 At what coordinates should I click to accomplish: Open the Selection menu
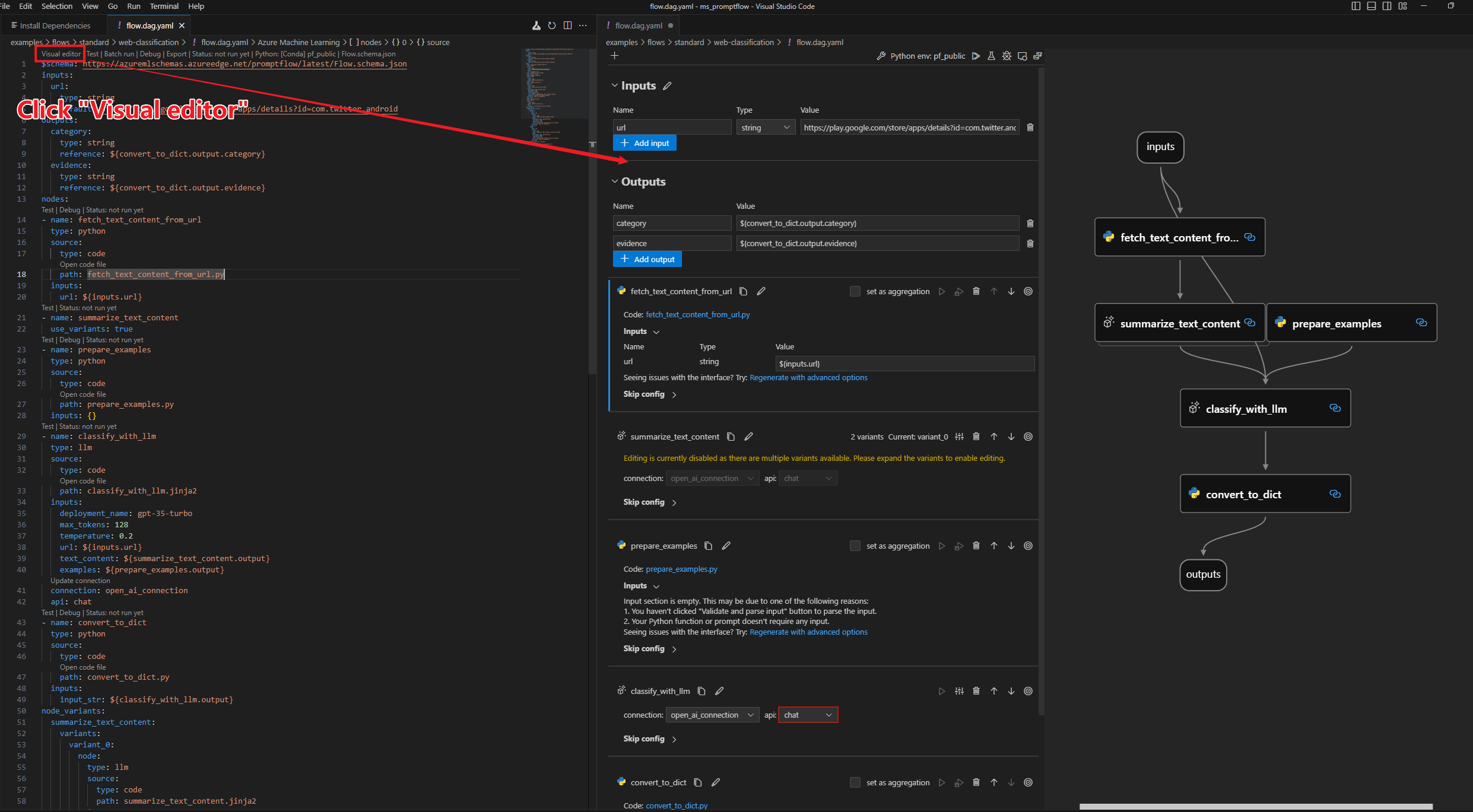(56, 7)
